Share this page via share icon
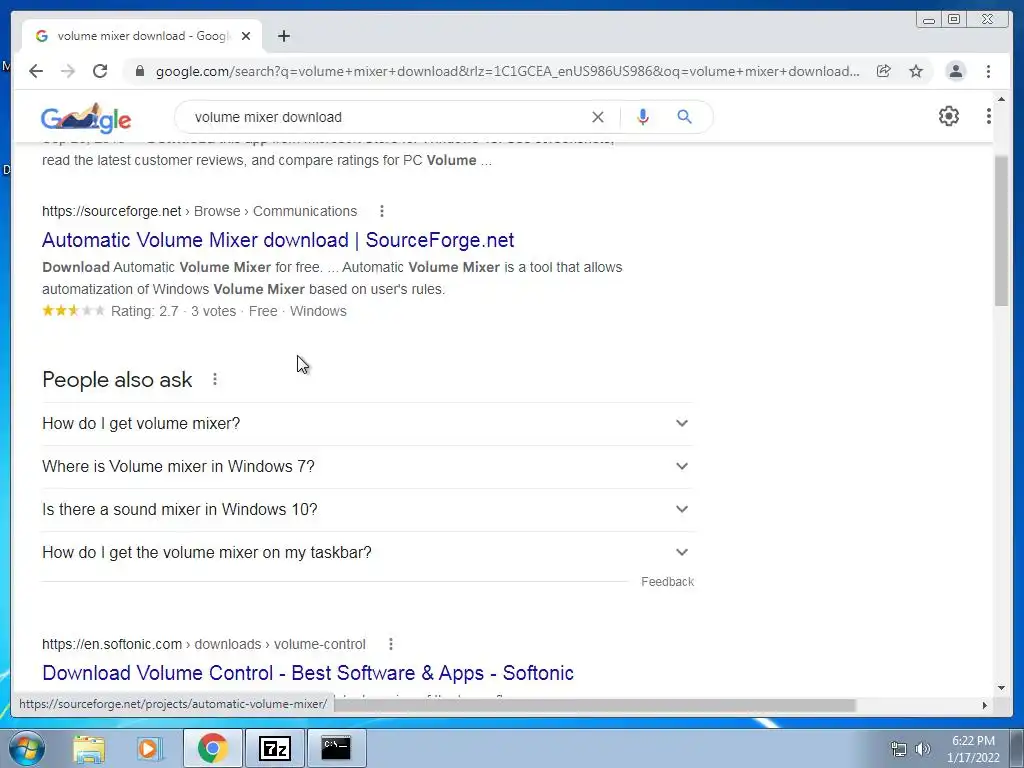This screenshot has width=1024, height=768. (x=884, y=71)
